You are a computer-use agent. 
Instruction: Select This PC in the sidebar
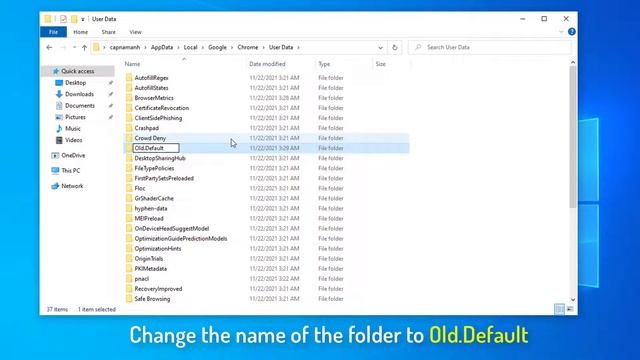click(71, 171)
